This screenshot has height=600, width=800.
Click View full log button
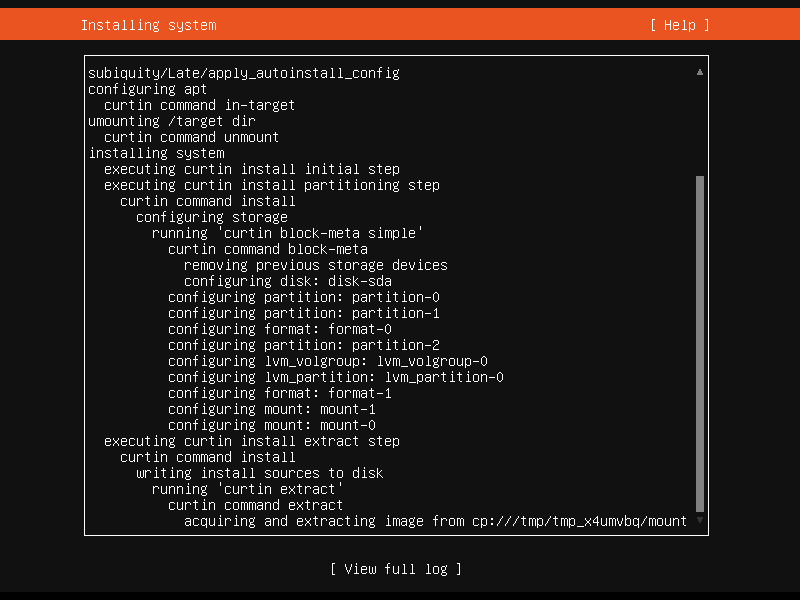tap(396, 569)
